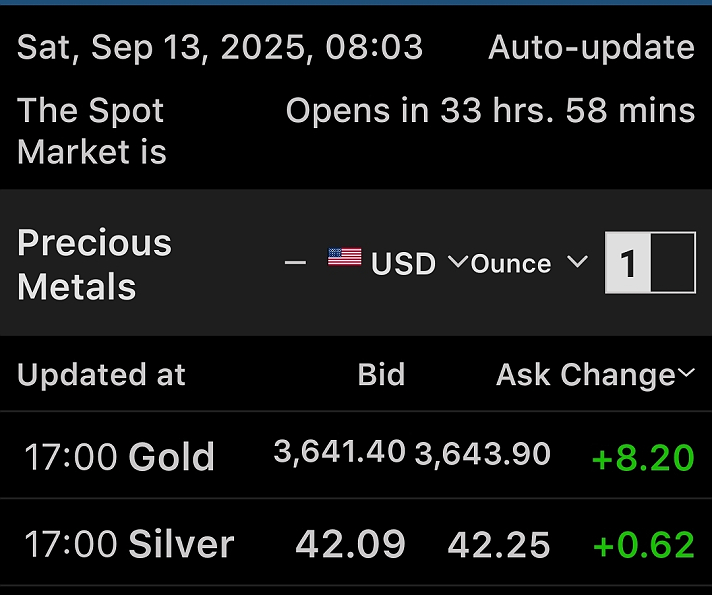Click Silver change value +0.62
Image resolution: width=712 pixels, height=595 pixels.
point(643,546)
